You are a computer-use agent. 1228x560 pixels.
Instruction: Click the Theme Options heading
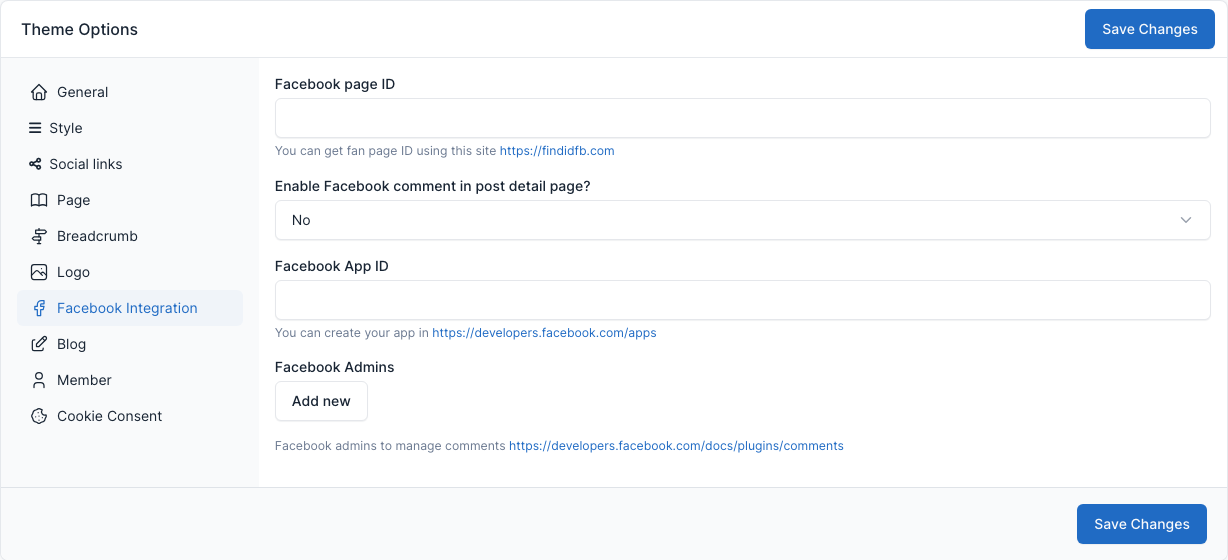pyautogui.click(x=80, y=29)
